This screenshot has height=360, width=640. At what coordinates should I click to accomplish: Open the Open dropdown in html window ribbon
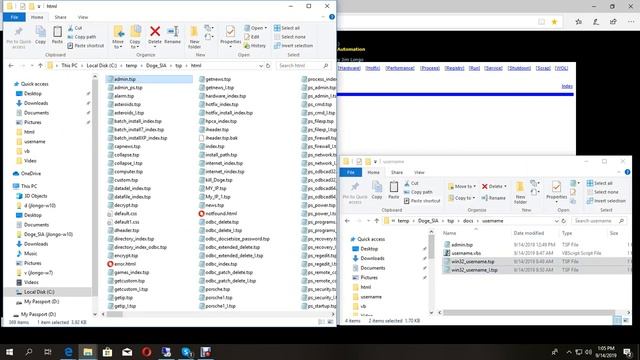[256, 28]
